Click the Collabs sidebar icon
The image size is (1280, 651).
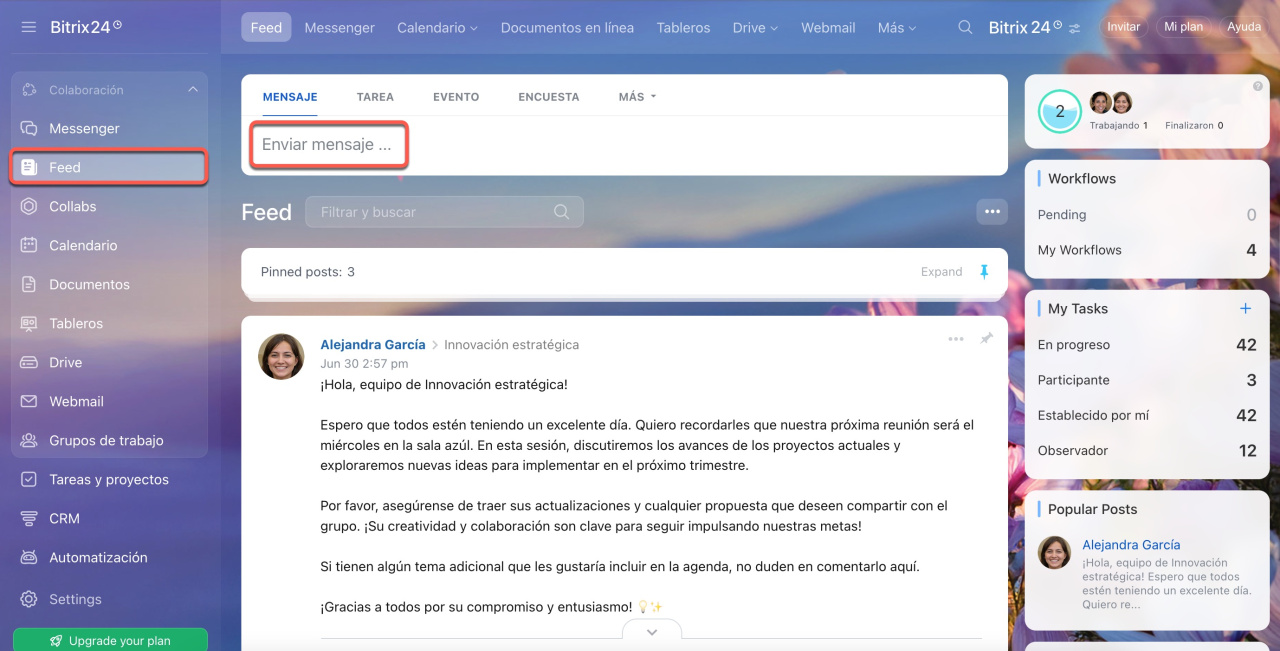tap(29, 206)
